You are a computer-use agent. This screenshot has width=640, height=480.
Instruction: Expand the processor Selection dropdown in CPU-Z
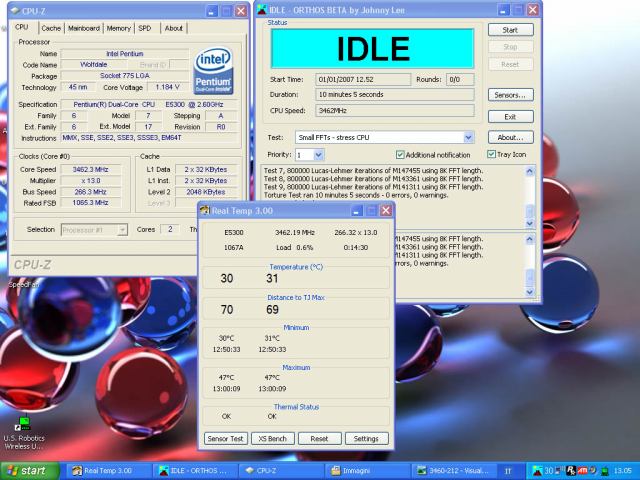[x=122, y=230]
